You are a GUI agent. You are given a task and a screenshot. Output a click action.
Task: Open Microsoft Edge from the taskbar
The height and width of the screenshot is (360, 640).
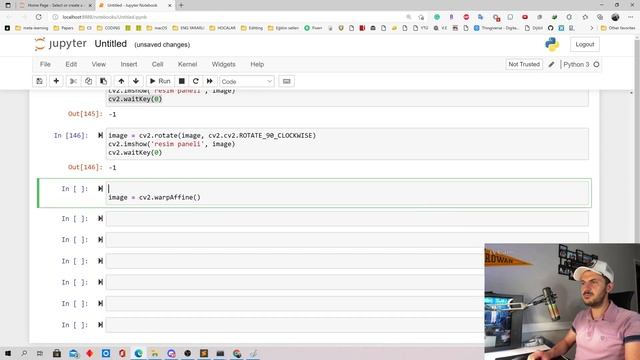tap(138, 353)
